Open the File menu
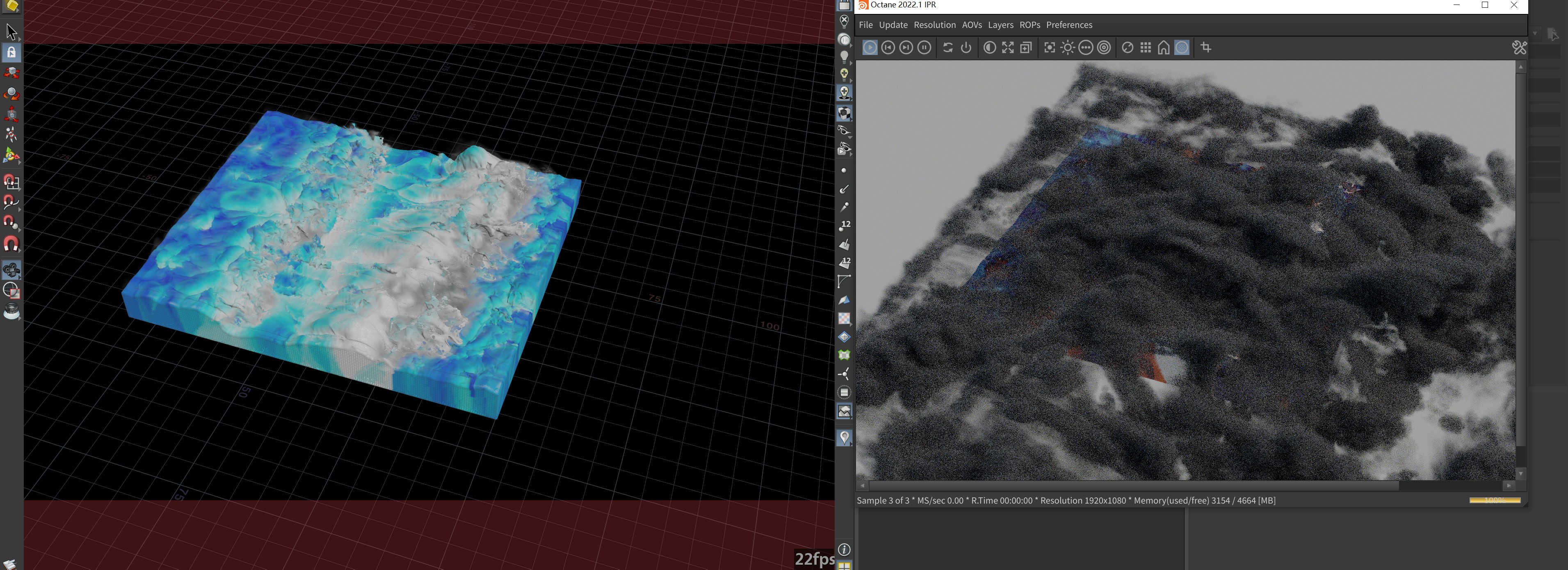1568x570 pixels. [x=865, y=25]
